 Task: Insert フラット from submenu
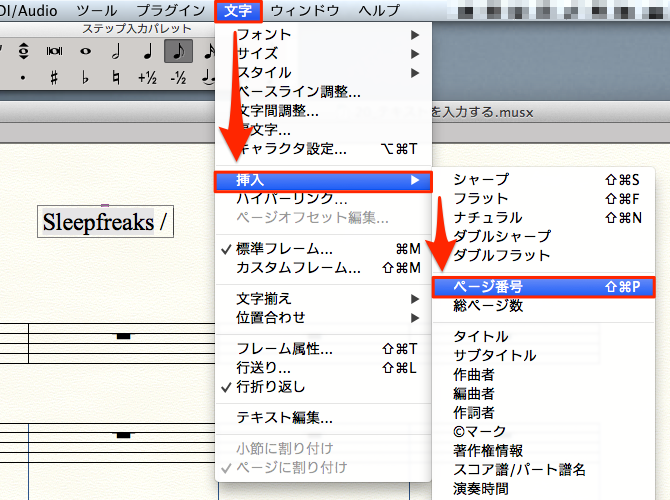[543, 199]
